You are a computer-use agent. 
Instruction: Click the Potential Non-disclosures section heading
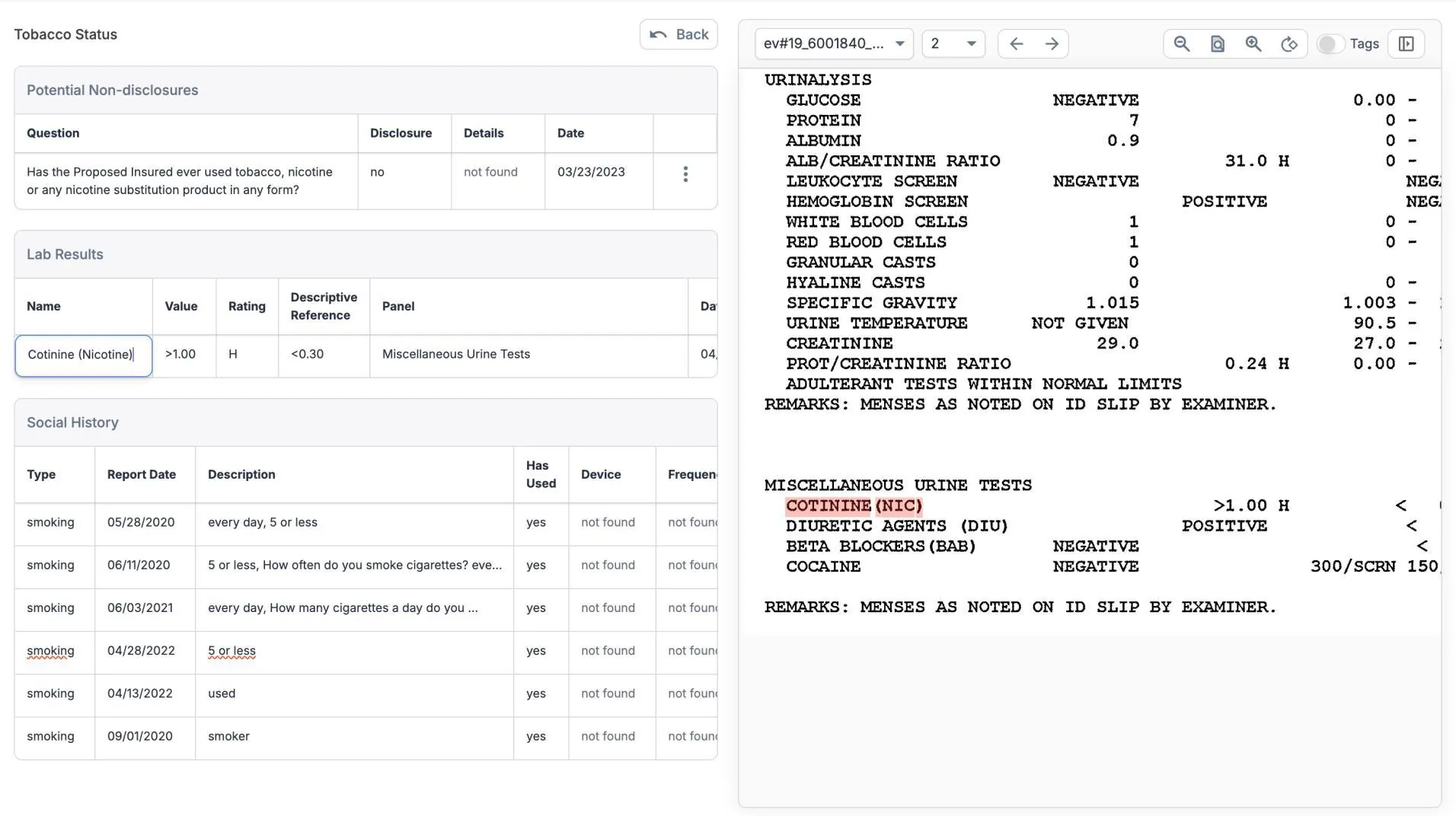click(113, 90)
